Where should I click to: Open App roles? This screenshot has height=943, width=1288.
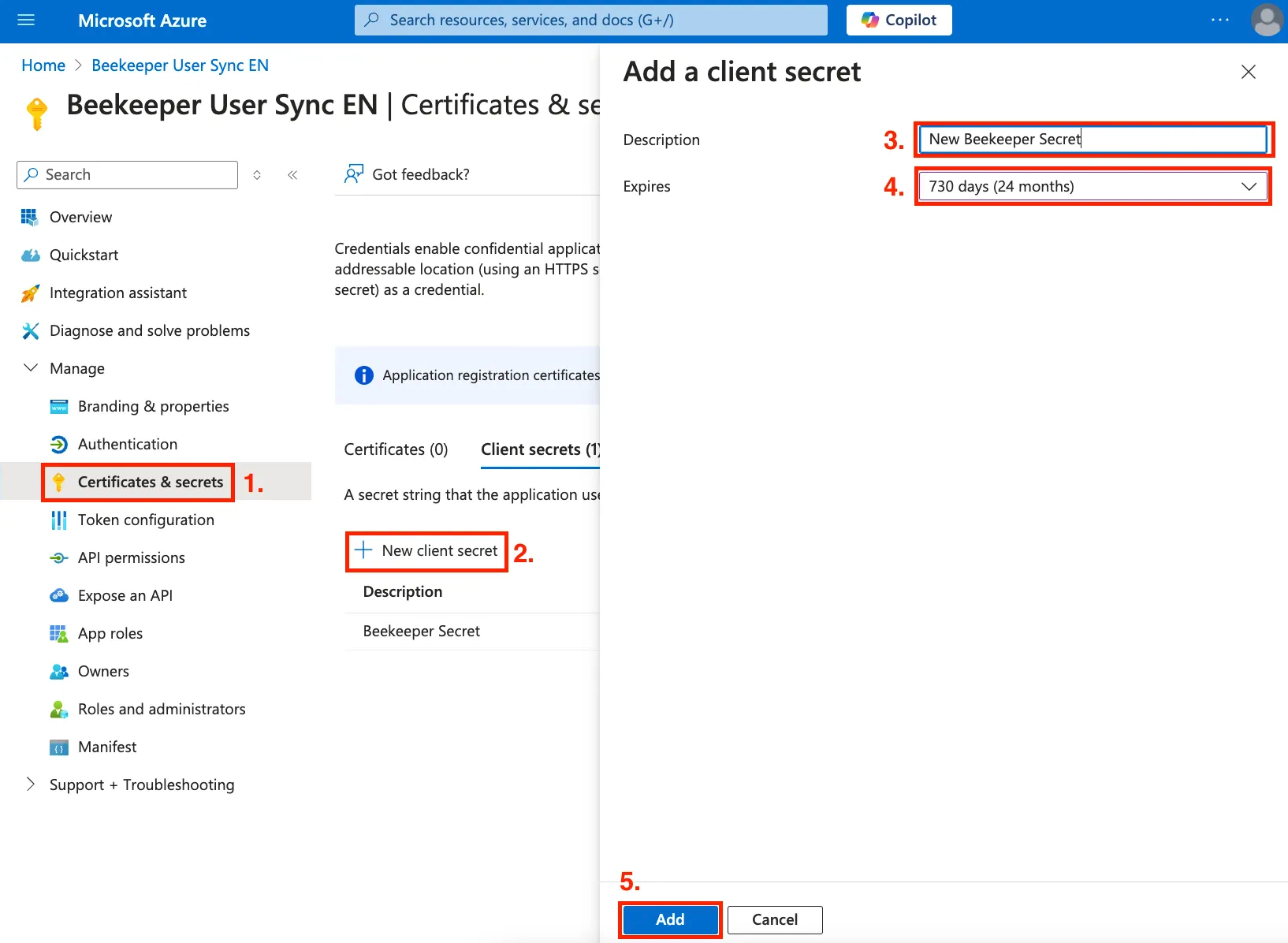click(x=110, y=634)
